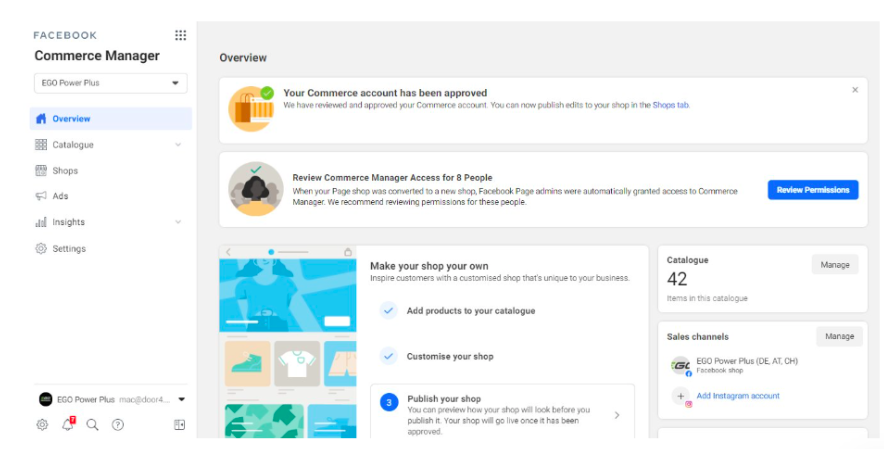Click the Add Instagram account plus icon
The height and width of the screenshot is (449, 884).
pyautogui.click(x=681, y=396)
